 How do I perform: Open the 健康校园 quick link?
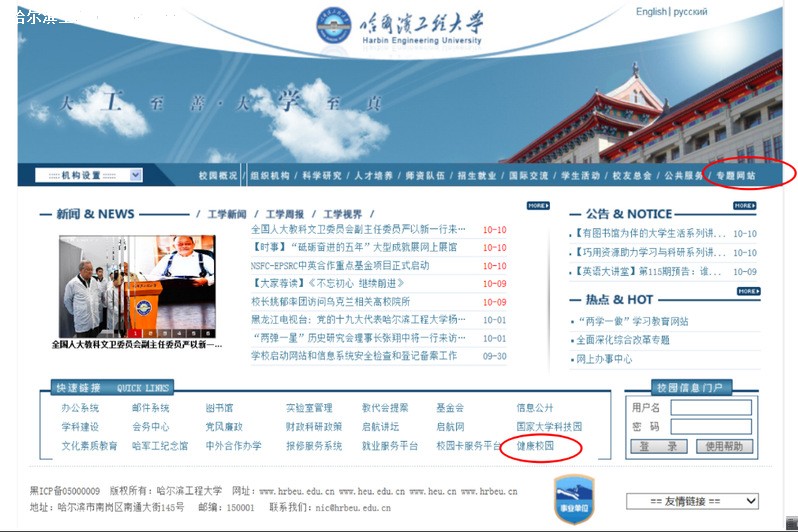tap(535, 446)
